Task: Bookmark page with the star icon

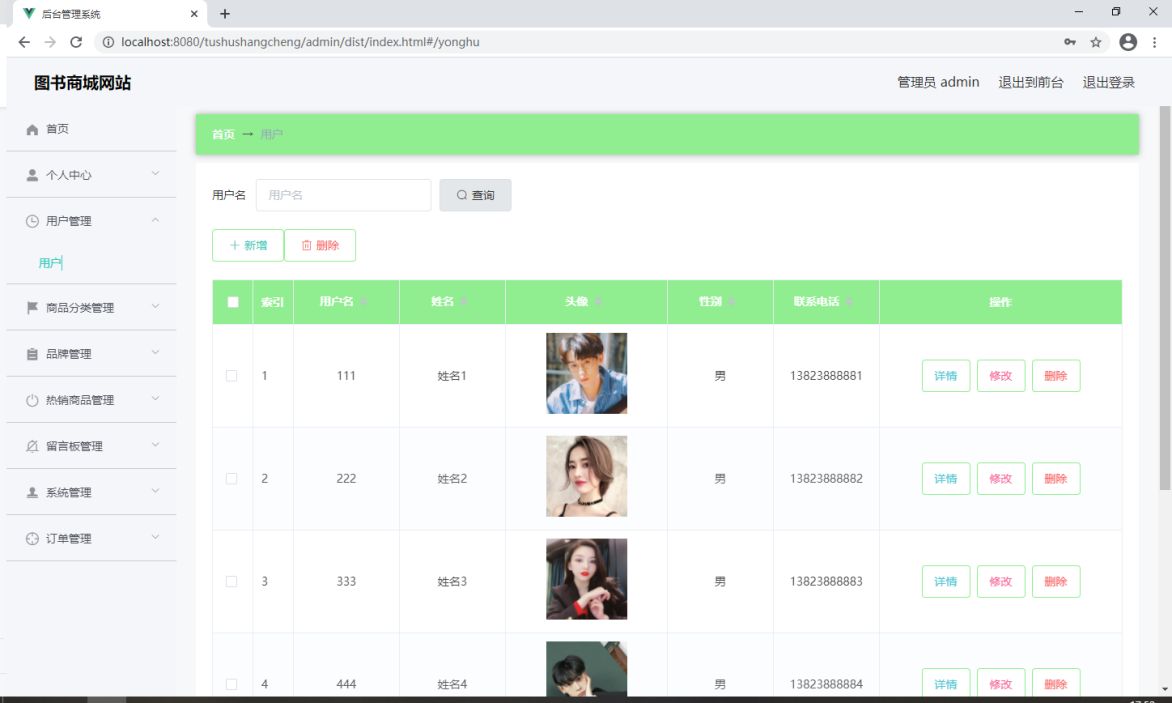Action: pos(1096,42)
